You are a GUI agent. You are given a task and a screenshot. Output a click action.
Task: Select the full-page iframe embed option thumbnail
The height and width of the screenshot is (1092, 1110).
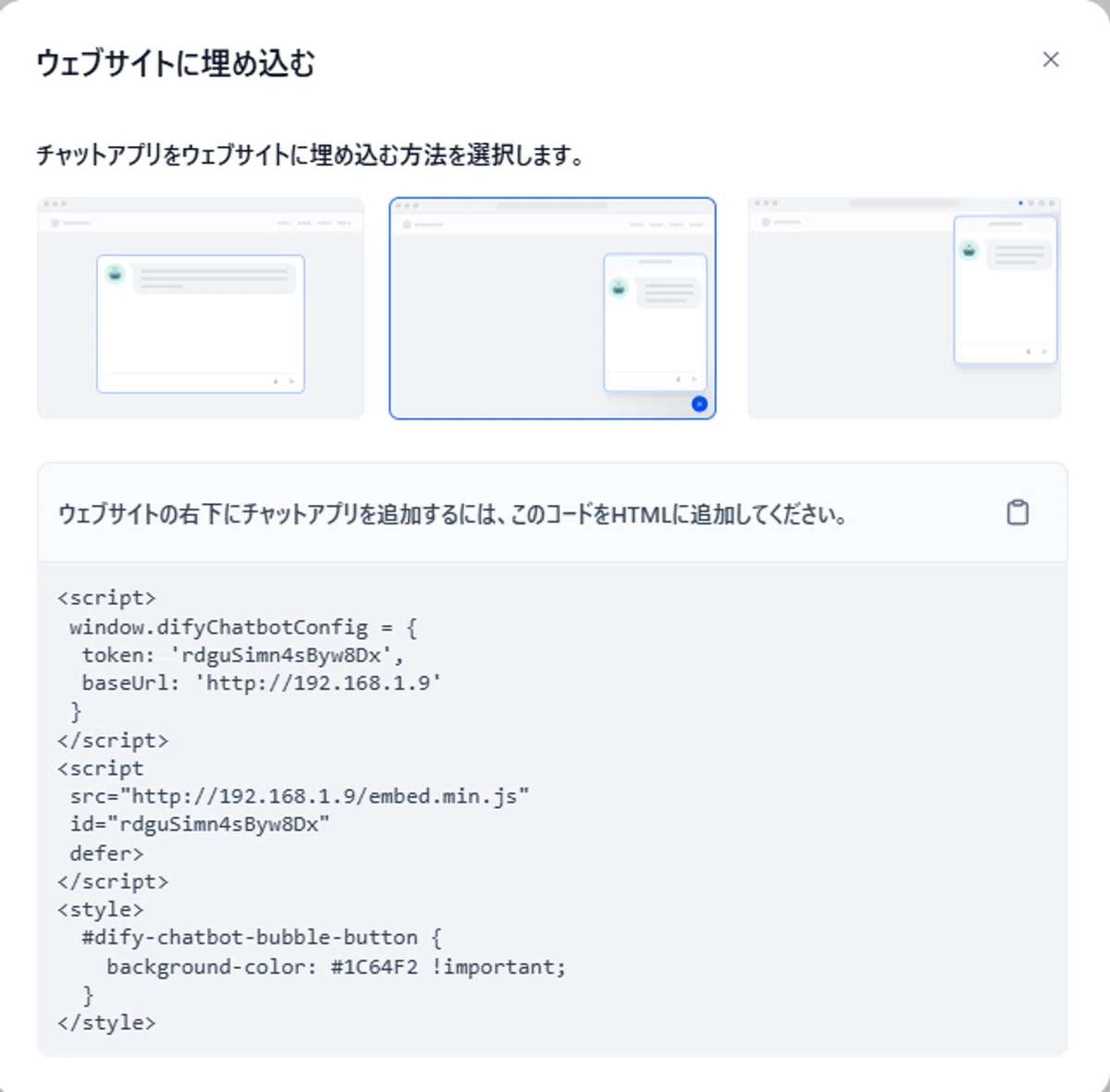pos(201,308)
